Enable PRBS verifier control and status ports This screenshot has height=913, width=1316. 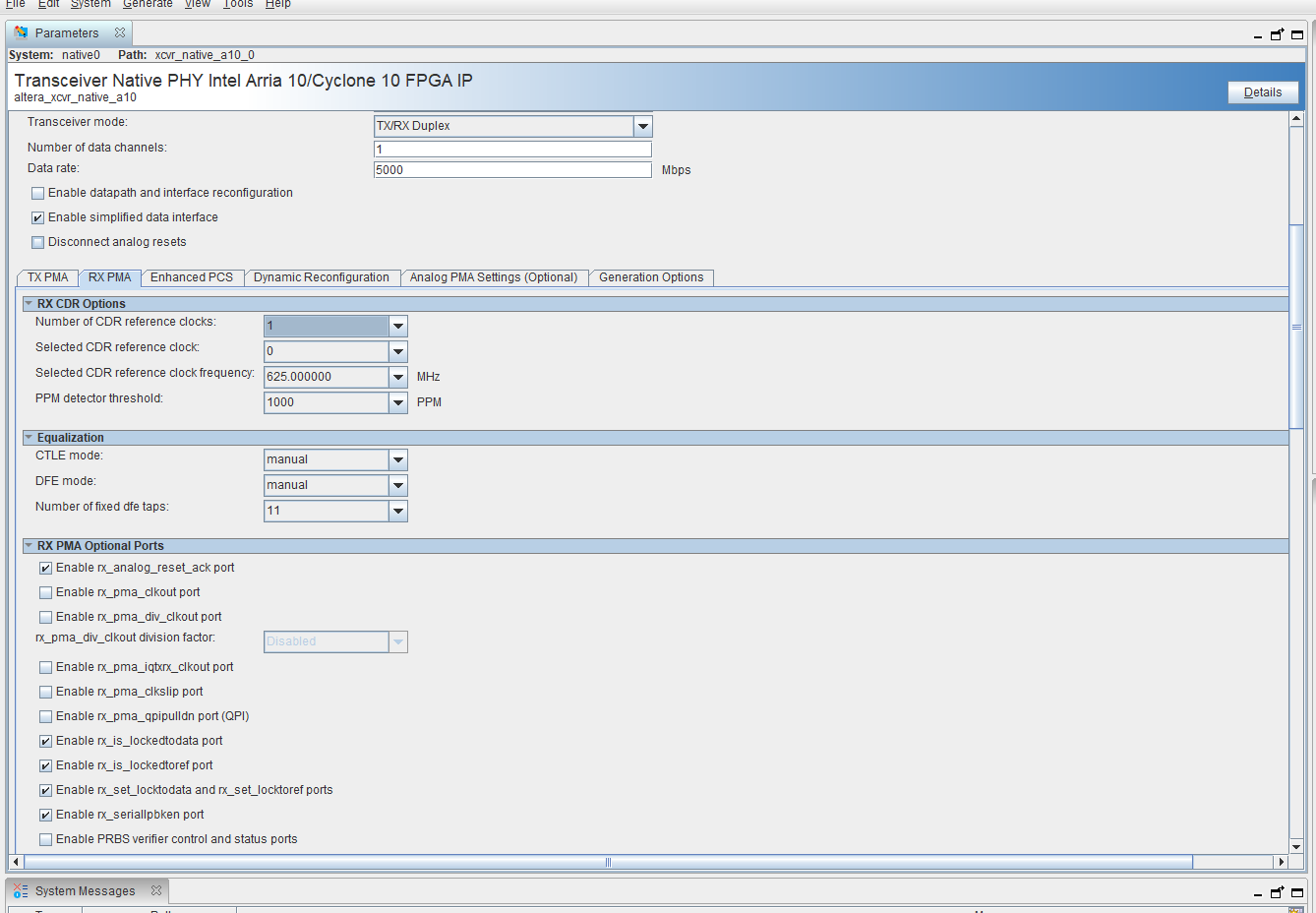46,840
